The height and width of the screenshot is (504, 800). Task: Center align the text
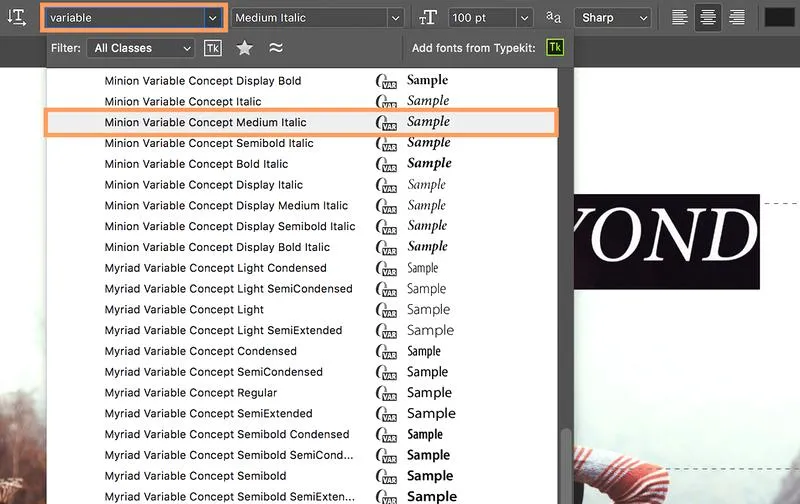pyautogui.click(x=708, y=17)
